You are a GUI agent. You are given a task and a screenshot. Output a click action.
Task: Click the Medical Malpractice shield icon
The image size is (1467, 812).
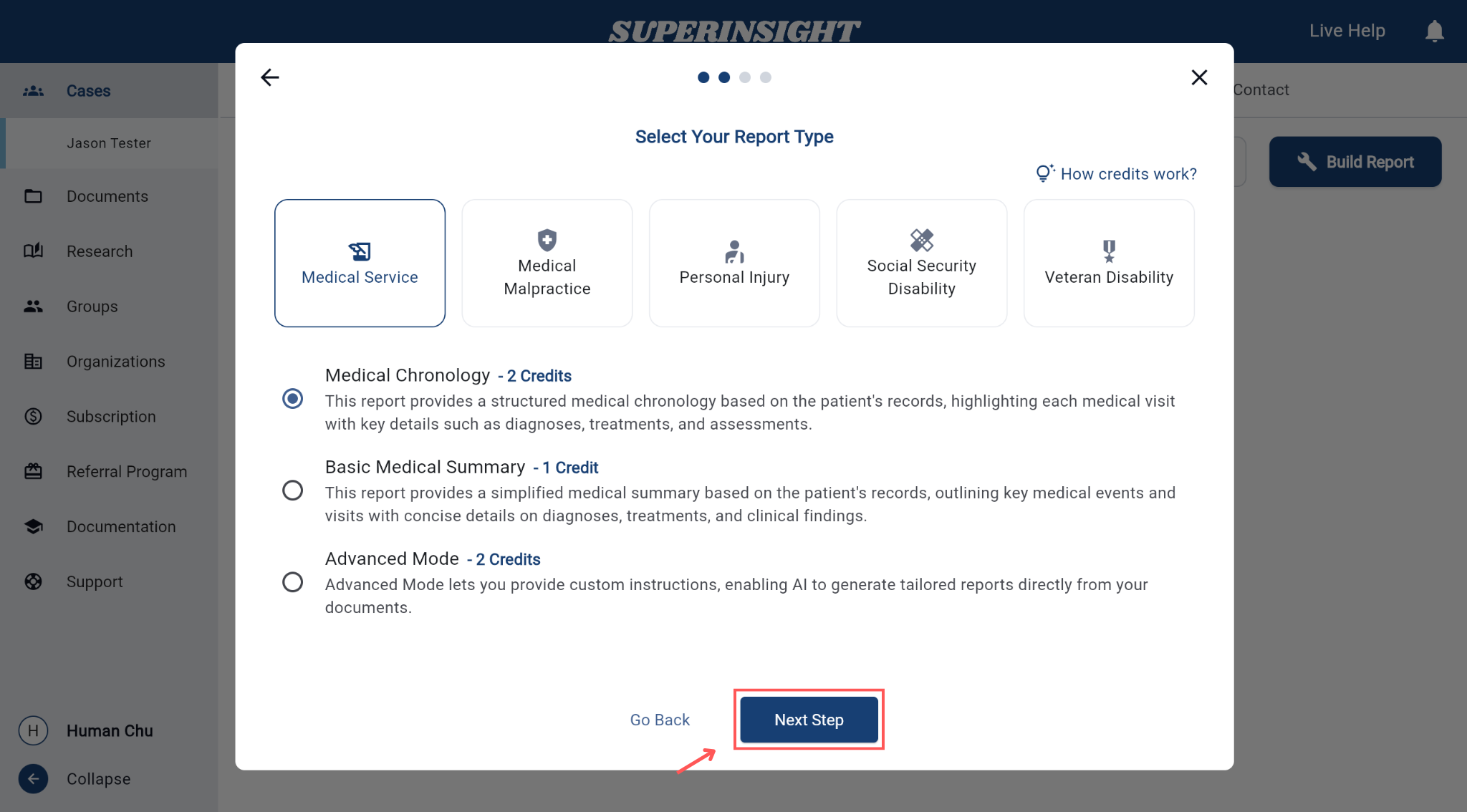pyautogui.click(x=547, y=240)
